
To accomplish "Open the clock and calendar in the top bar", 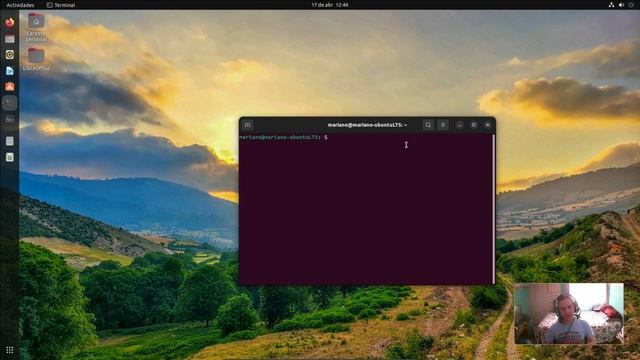I will pos(330,5).
